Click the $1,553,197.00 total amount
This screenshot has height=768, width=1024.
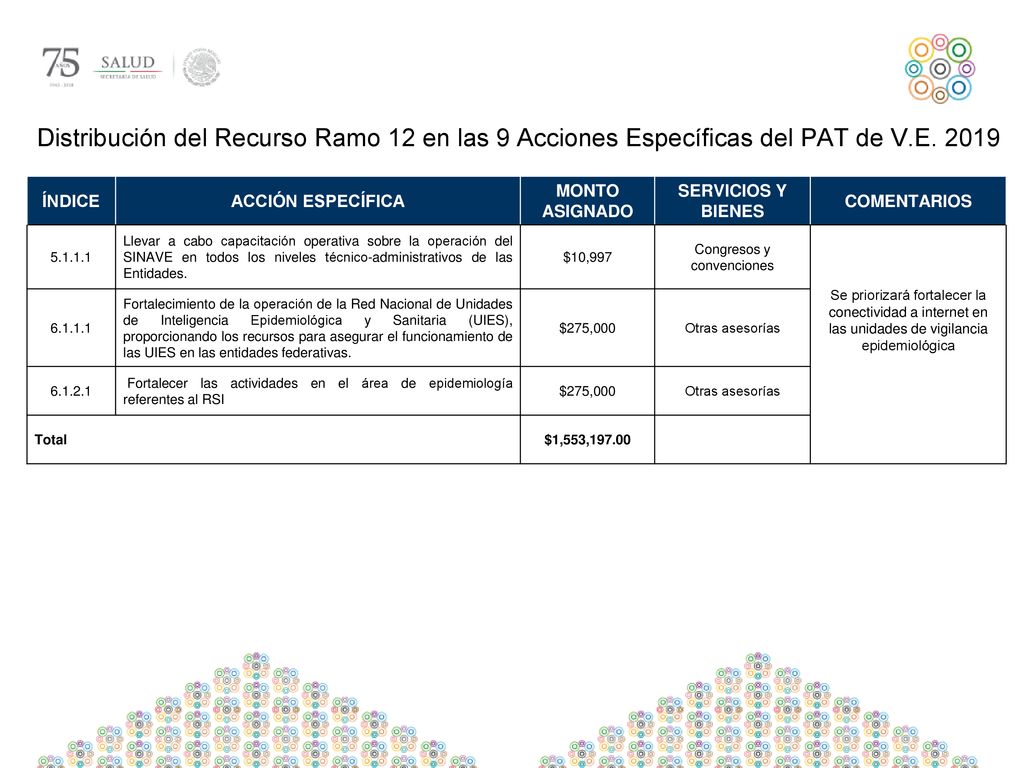pos(587,440)
